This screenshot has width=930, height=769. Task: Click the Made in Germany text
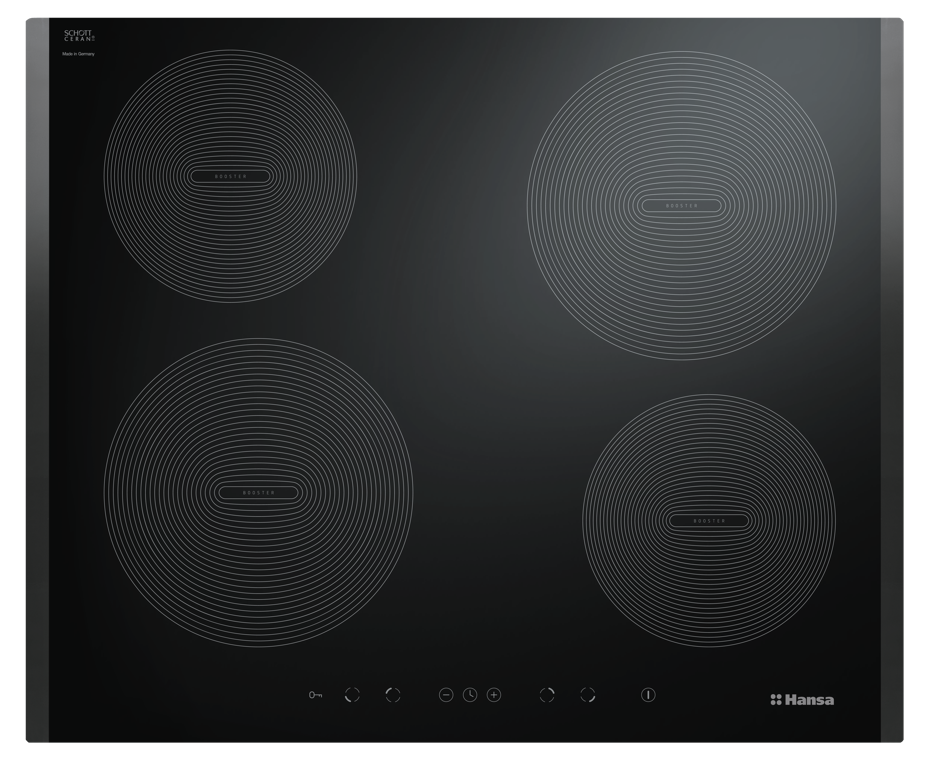[78, 53]
